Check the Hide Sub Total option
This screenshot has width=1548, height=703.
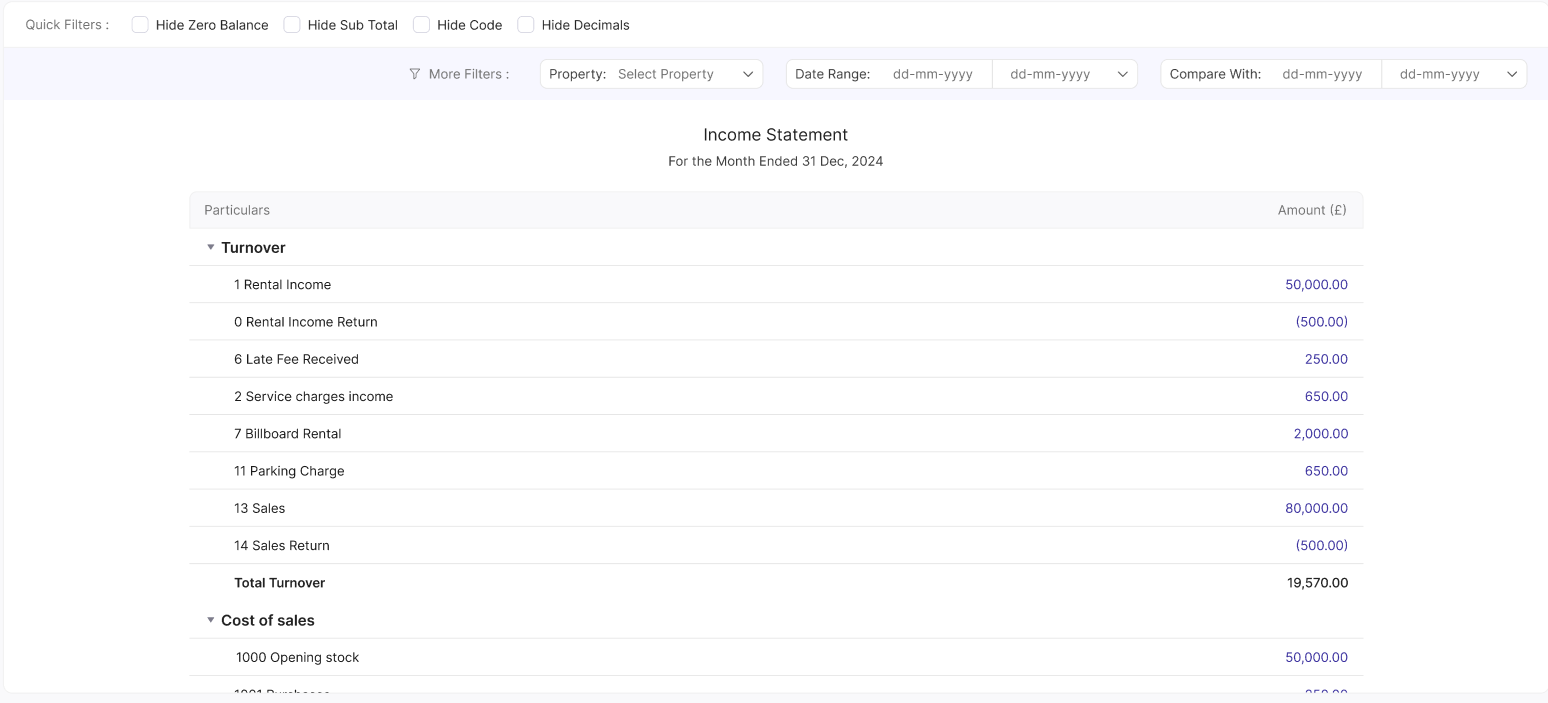(x=292, y=25)
